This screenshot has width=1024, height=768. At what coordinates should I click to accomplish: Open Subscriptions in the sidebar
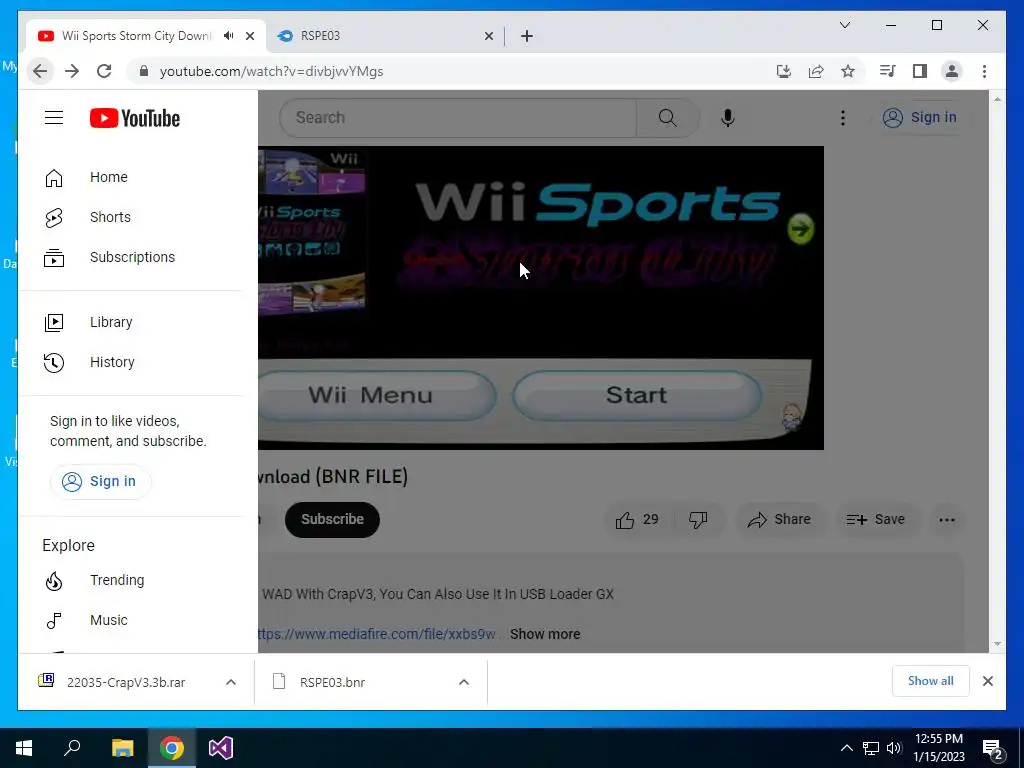coord(131,257)
